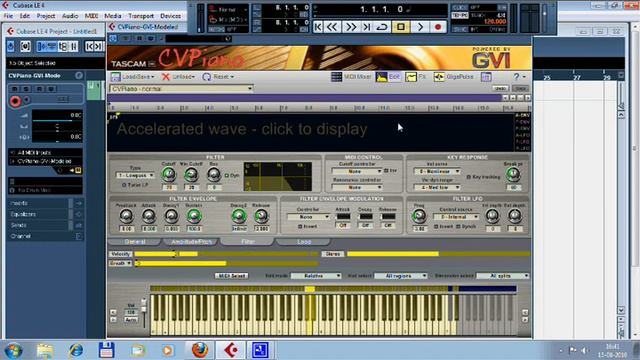
Task: Toggle the Filter LFO Invert checkbox
Action: click(x=436, y=227)
